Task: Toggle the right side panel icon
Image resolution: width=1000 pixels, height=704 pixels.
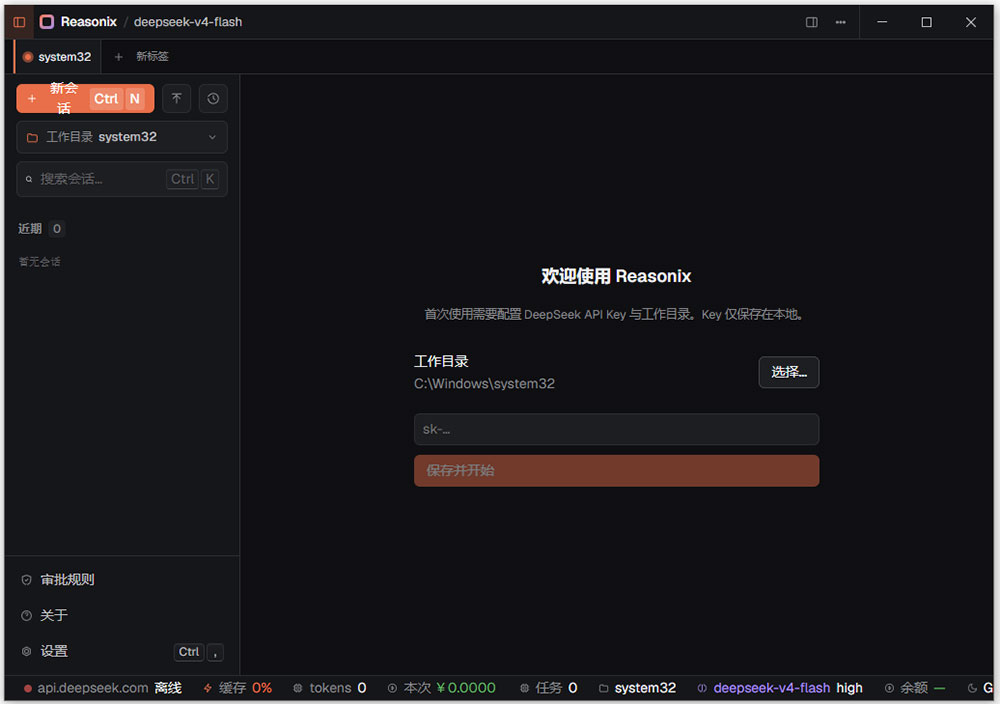Action: point(811,22)
